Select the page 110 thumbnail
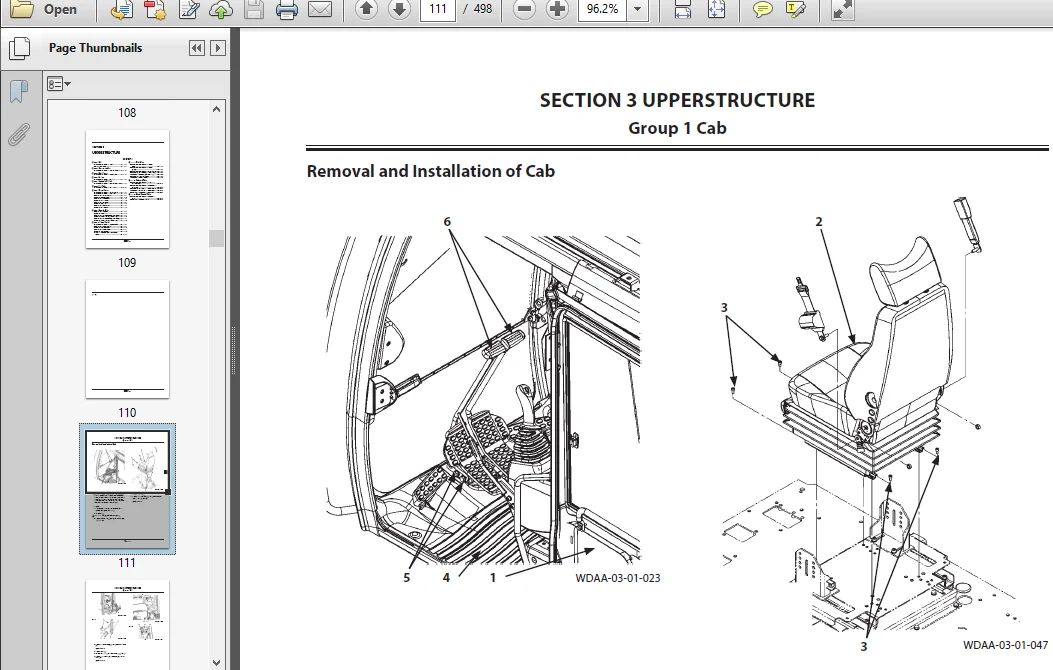Image resolution: width=1053 pixels, height=670 pixels. 127,339
